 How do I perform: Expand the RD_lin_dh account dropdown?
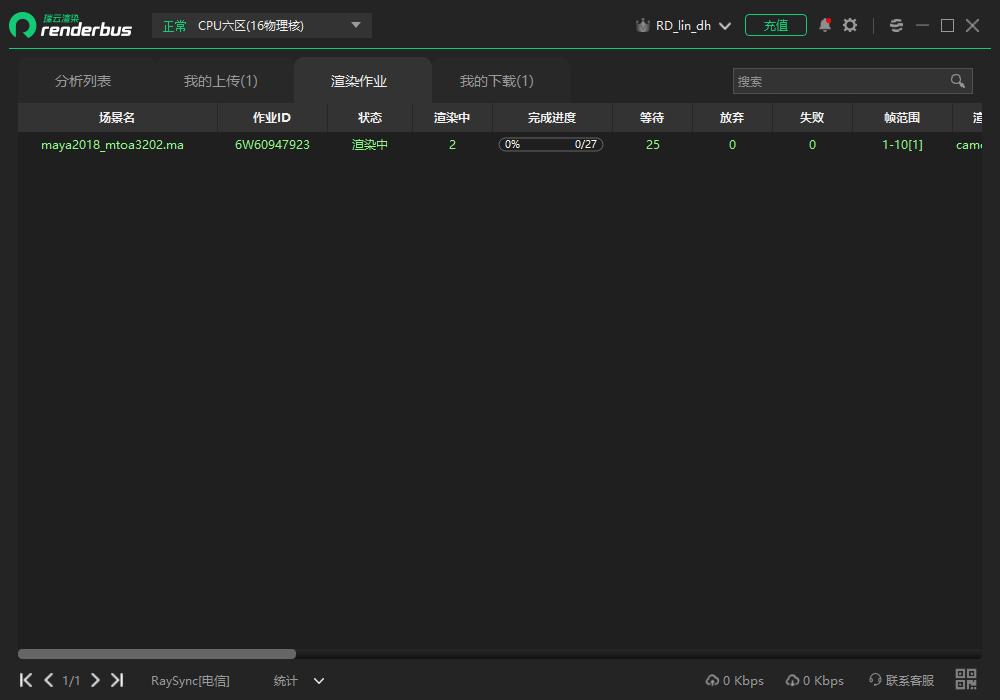[724, 26]
